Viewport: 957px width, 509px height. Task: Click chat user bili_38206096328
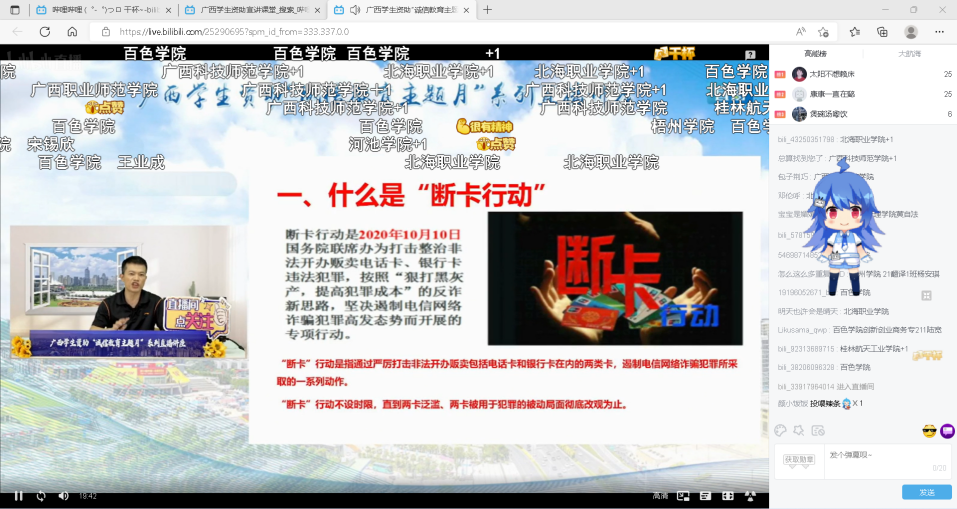(806, 367)
